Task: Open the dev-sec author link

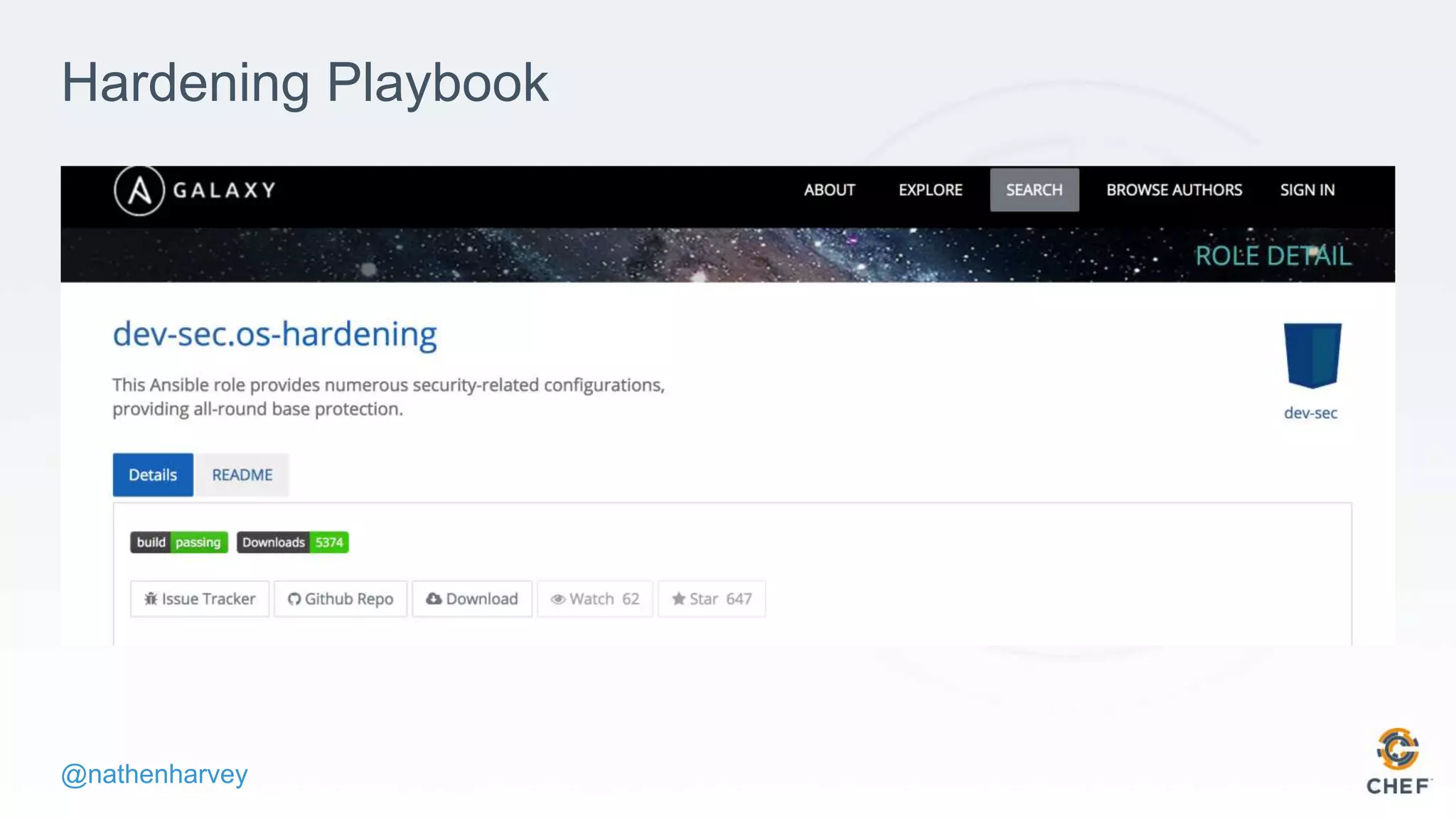Action: click(1310, 413)
